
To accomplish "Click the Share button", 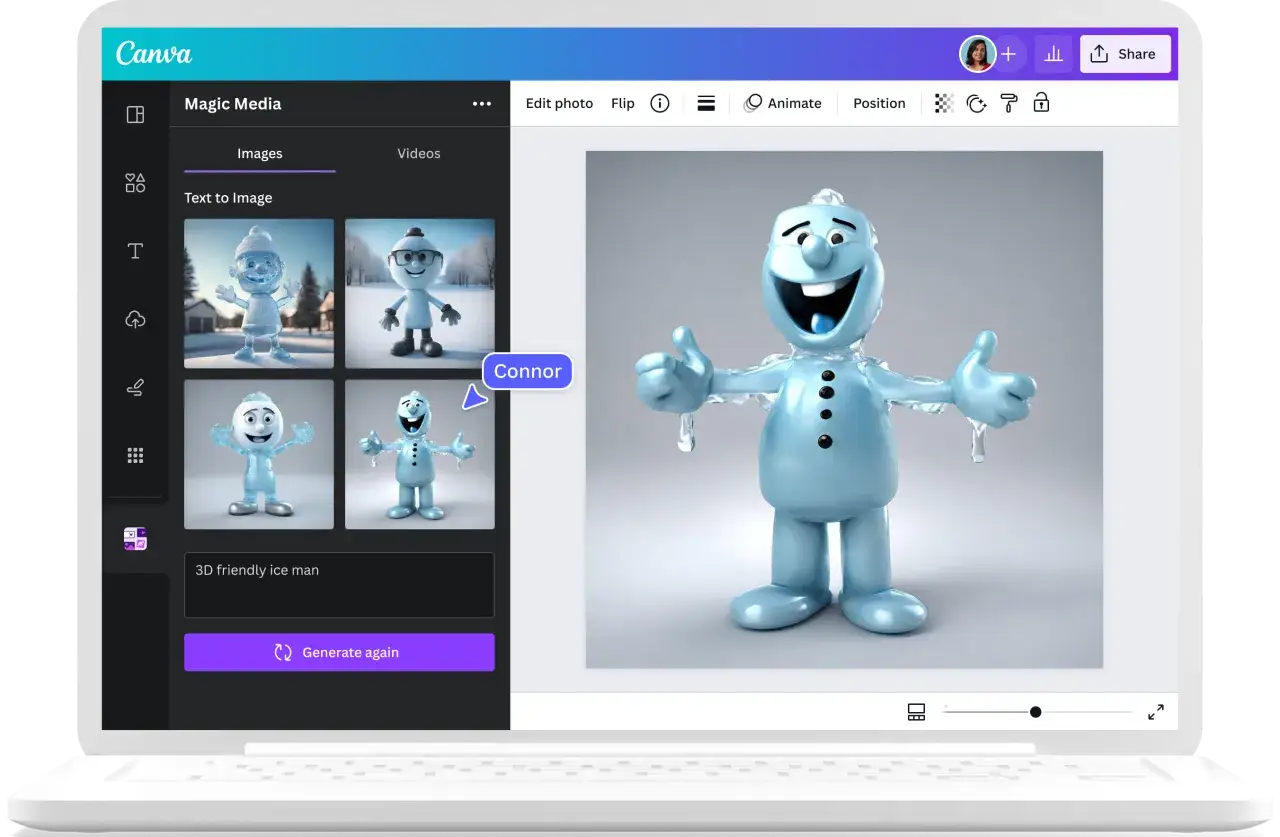I will tap(1124, 54).
